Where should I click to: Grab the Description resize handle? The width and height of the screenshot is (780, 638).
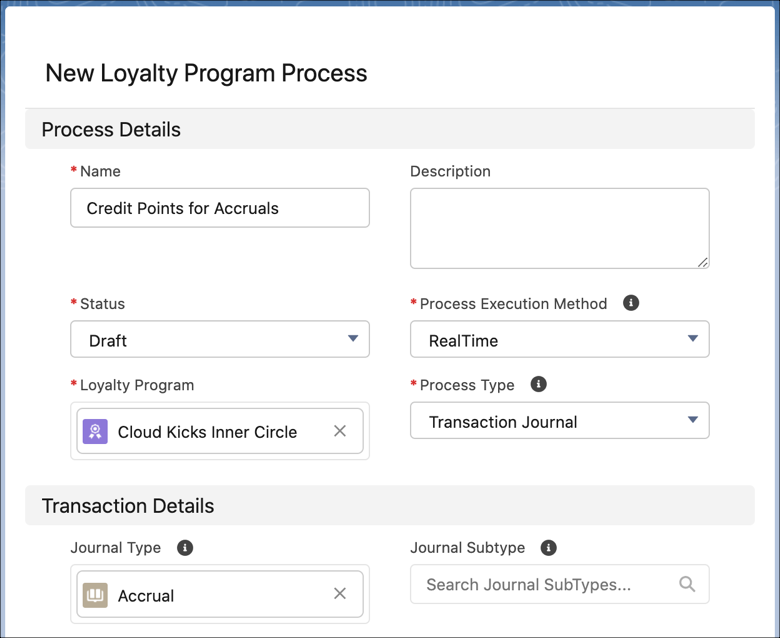click(x=702, y=263)
